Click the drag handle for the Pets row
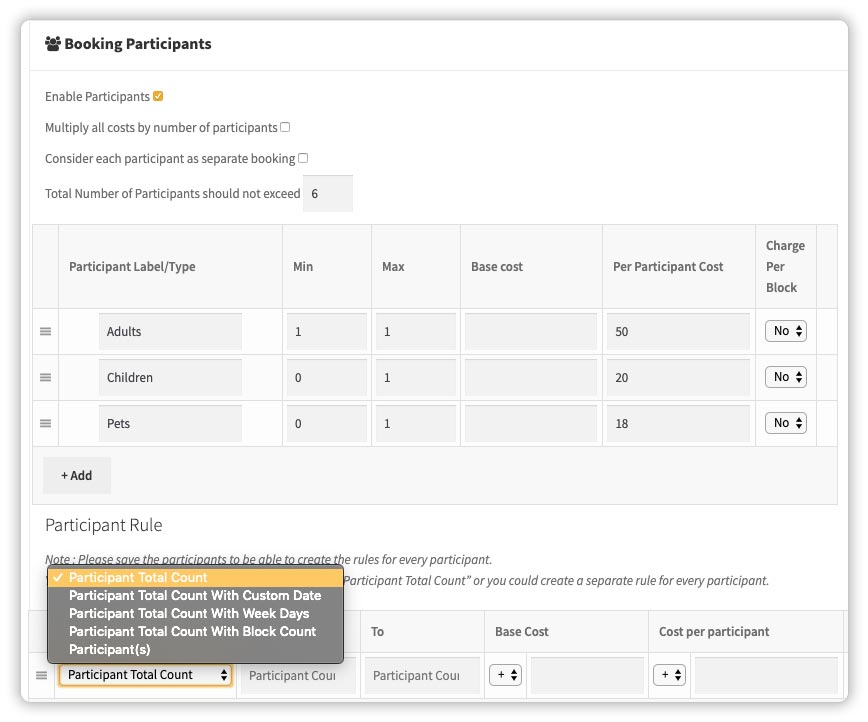868x722 pixels. pyautogui.click(x=45, y=424)
